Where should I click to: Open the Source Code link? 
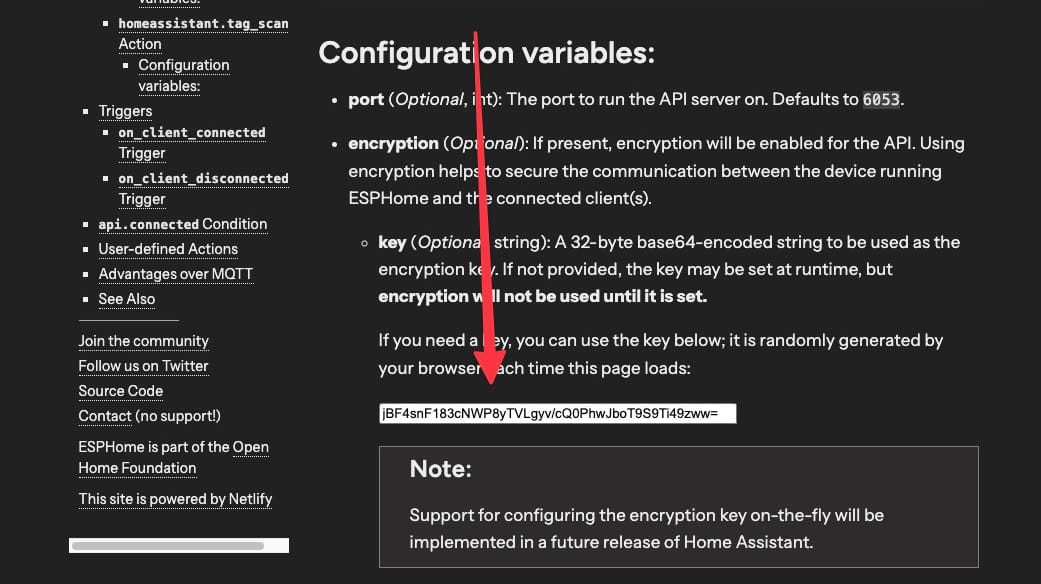coord(121,392)
